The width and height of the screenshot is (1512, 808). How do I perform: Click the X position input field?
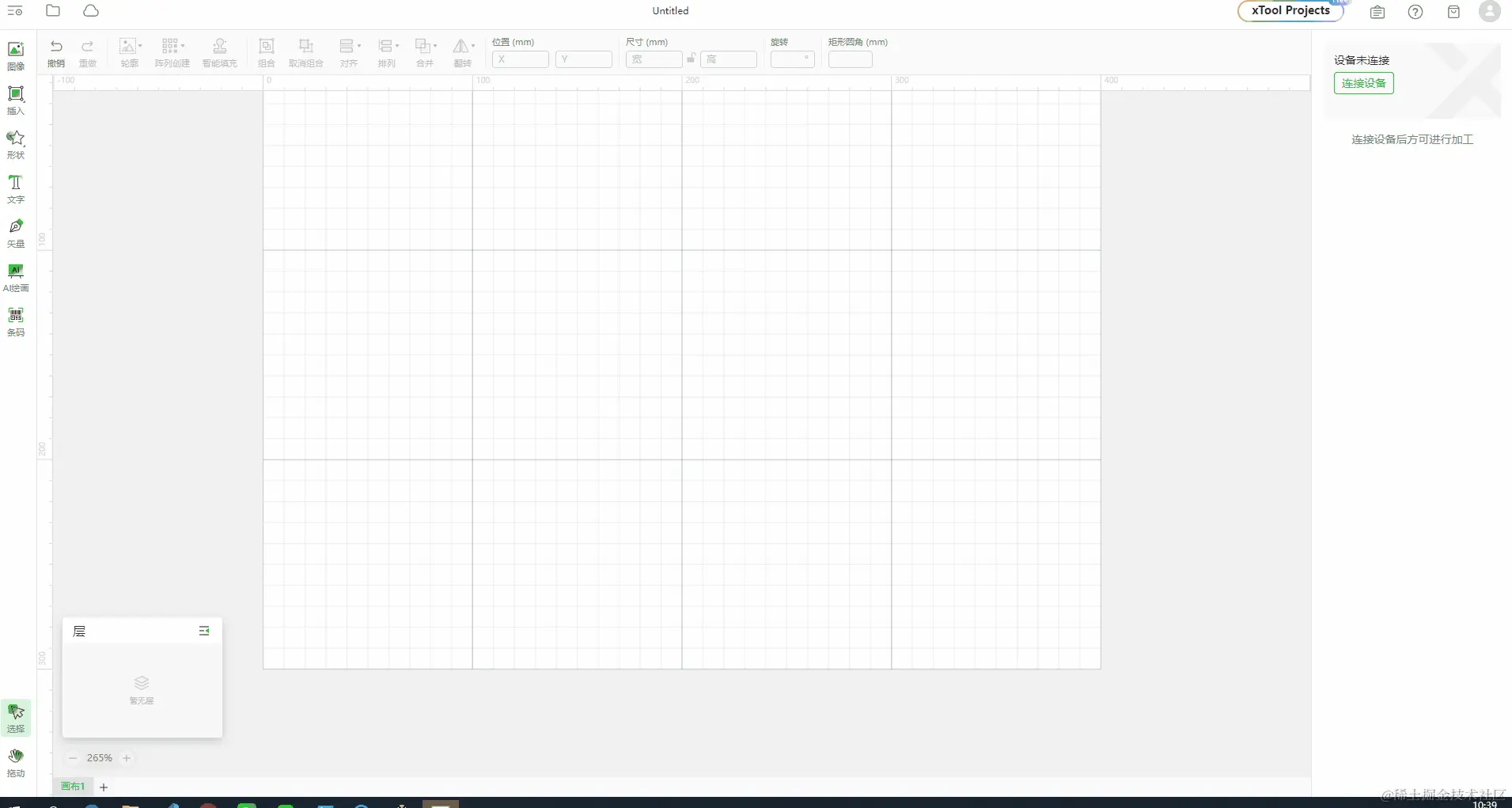click(x=521, y=59)
